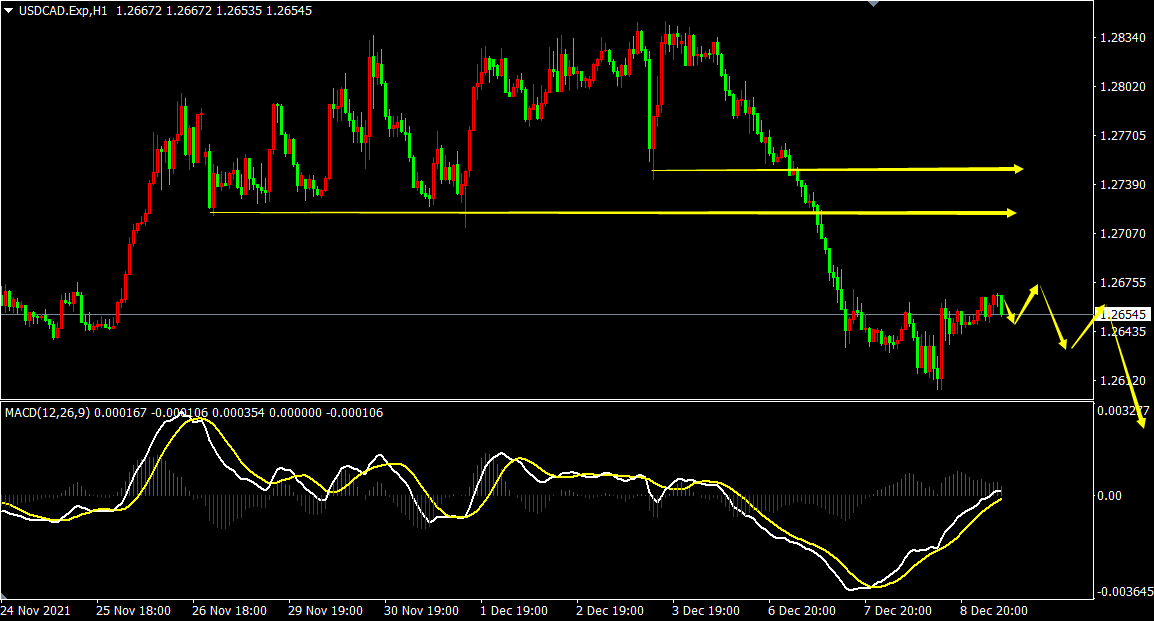Click the MACD(12,26,9) indicator label

coord(47,412)
